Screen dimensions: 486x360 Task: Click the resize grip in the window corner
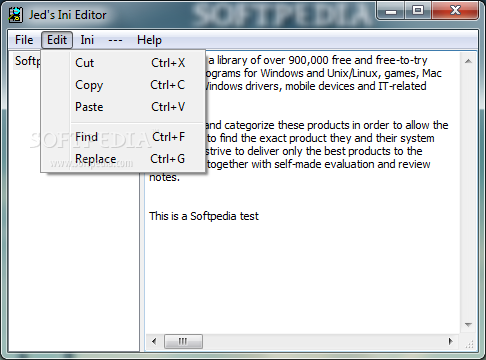469,344
